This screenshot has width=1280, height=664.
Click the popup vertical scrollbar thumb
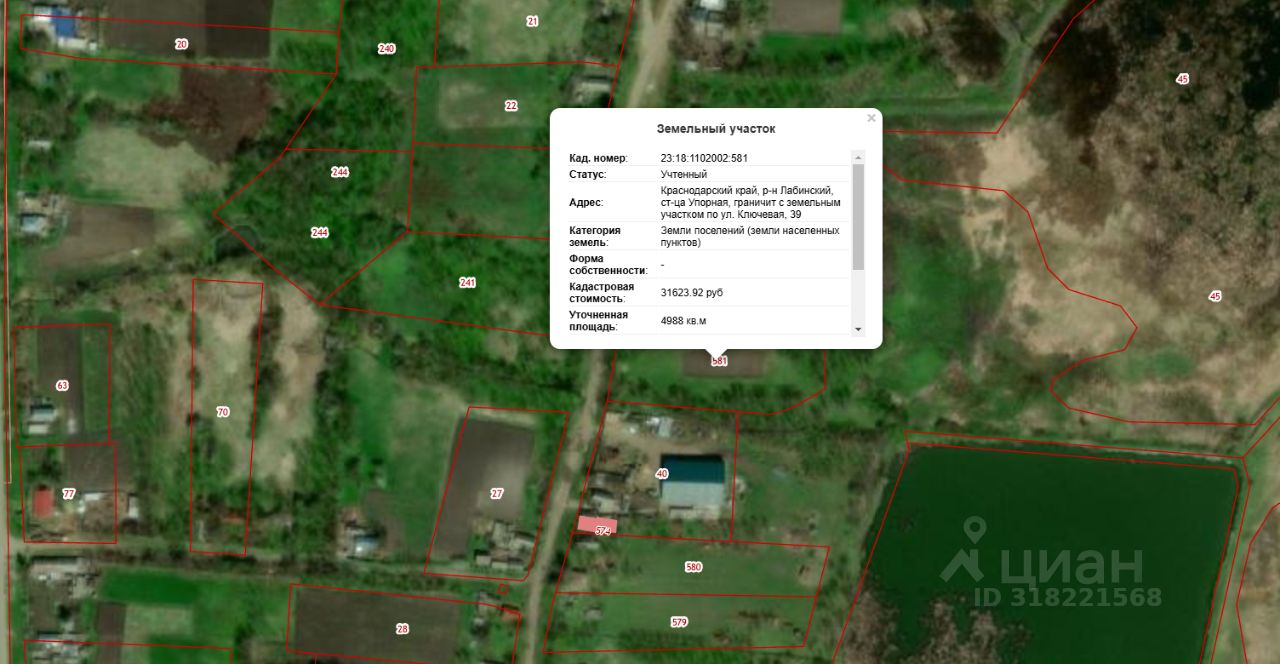[x=858, y=217]
